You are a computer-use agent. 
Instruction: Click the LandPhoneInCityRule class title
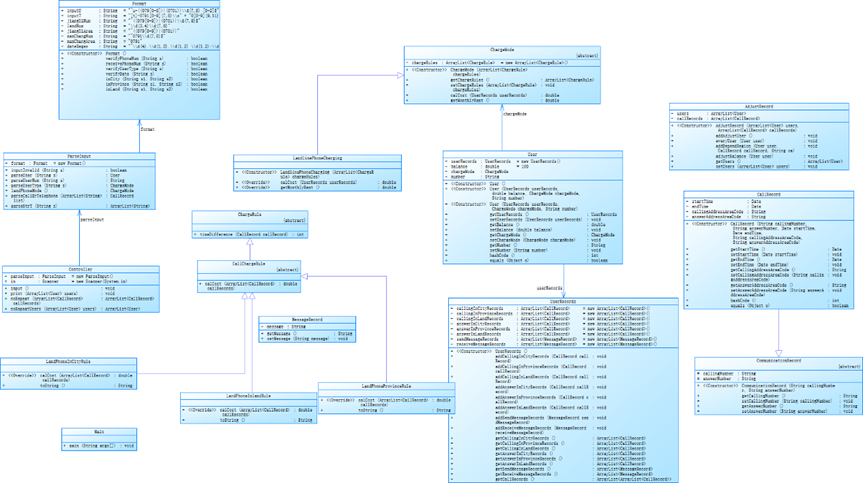pos(68,361)
